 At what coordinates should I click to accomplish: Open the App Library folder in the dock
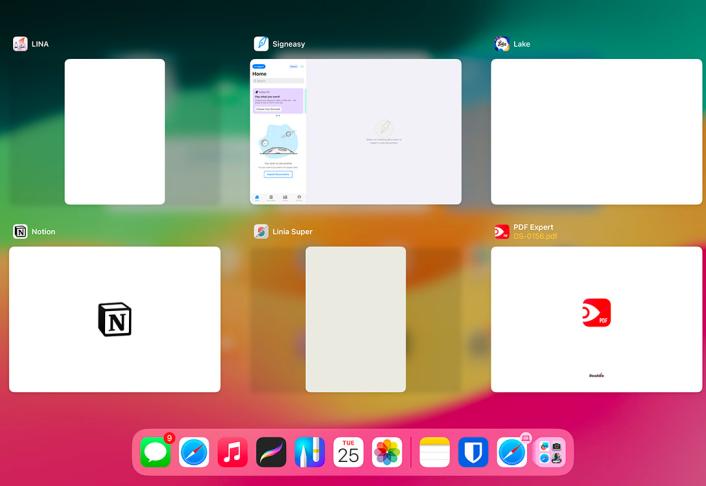coord(550,453)
